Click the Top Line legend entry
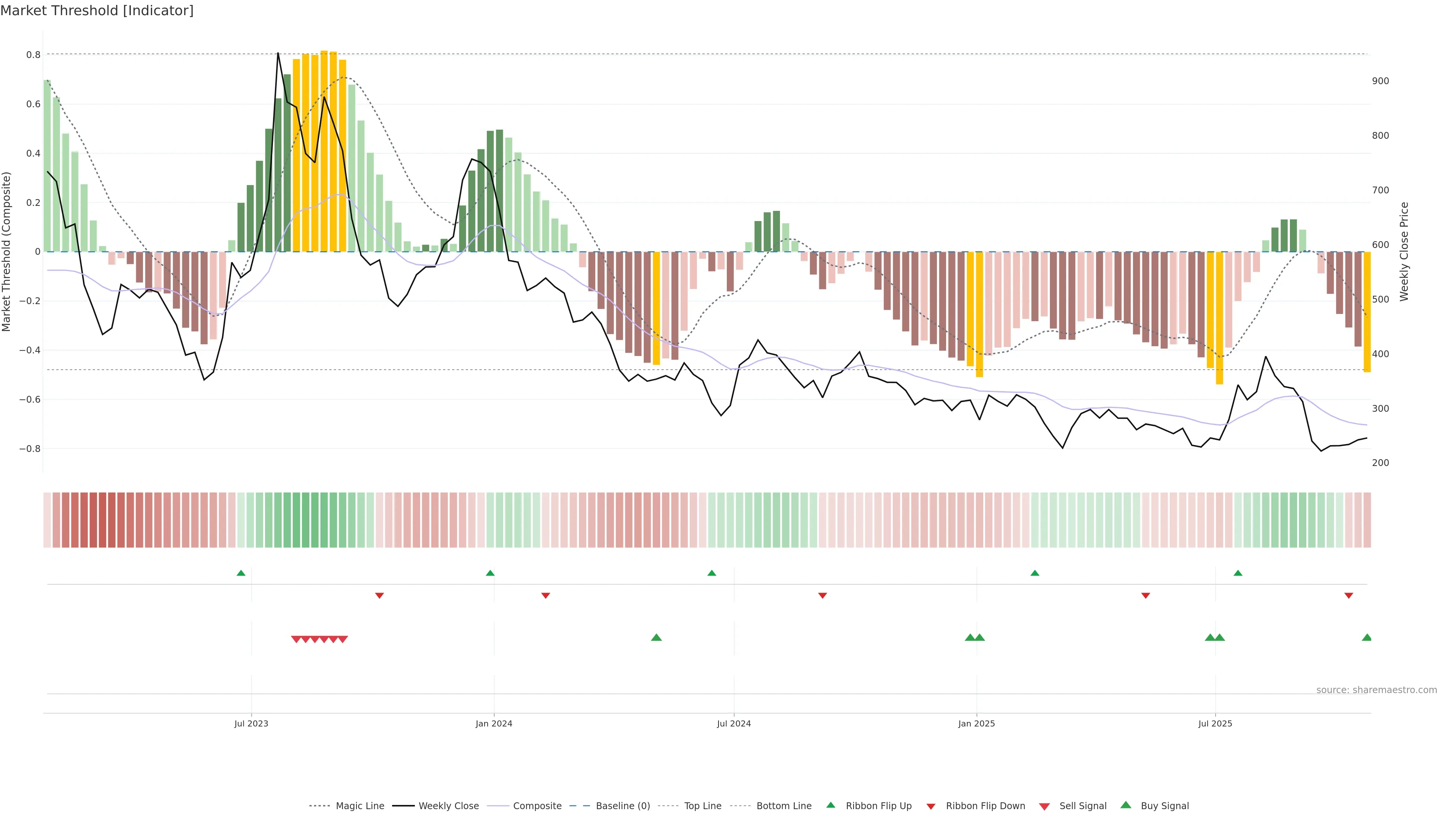 click(x=703, y=806)
